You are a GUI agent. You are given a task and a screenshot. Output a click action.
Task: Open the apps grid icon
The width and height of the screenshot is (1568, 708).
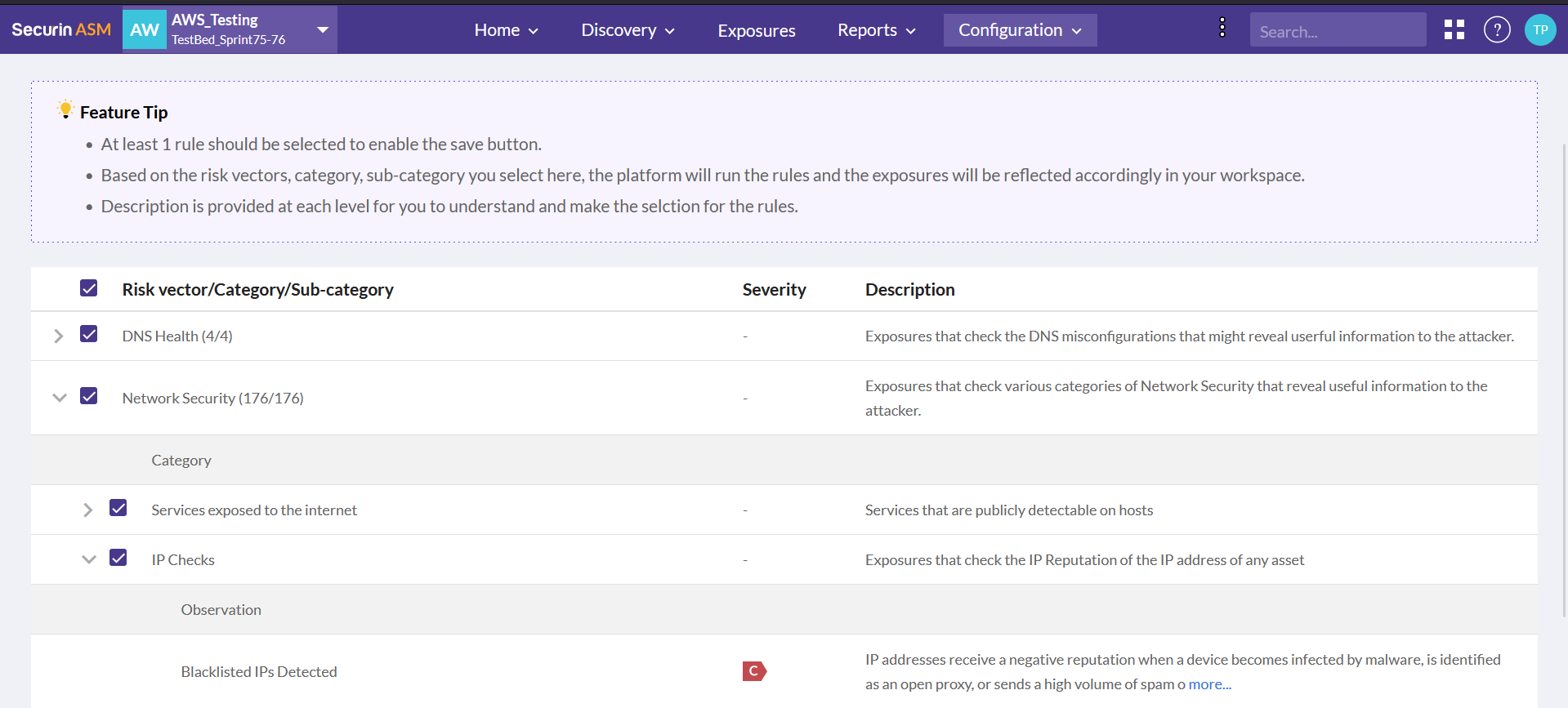coord(1454,29)
